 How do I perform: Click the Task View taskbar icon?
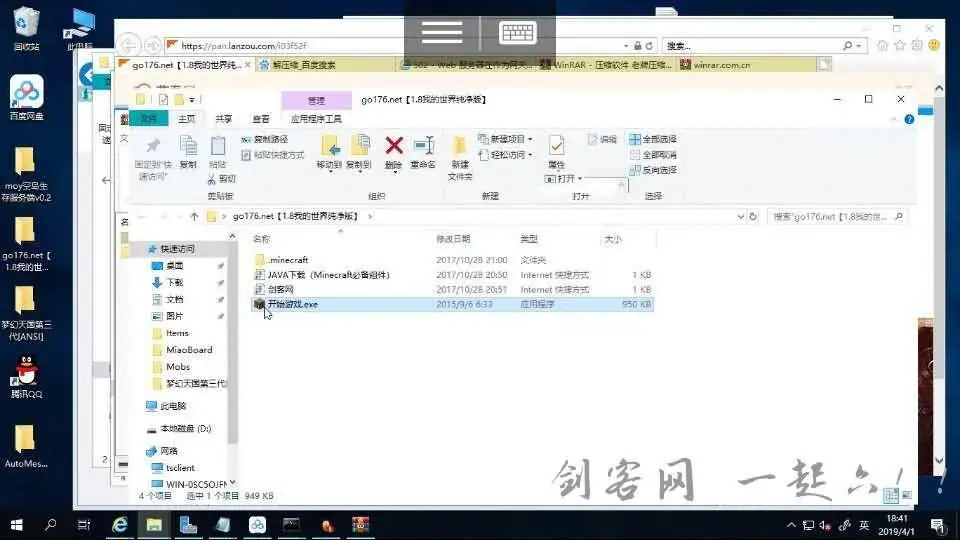[84, 525]
